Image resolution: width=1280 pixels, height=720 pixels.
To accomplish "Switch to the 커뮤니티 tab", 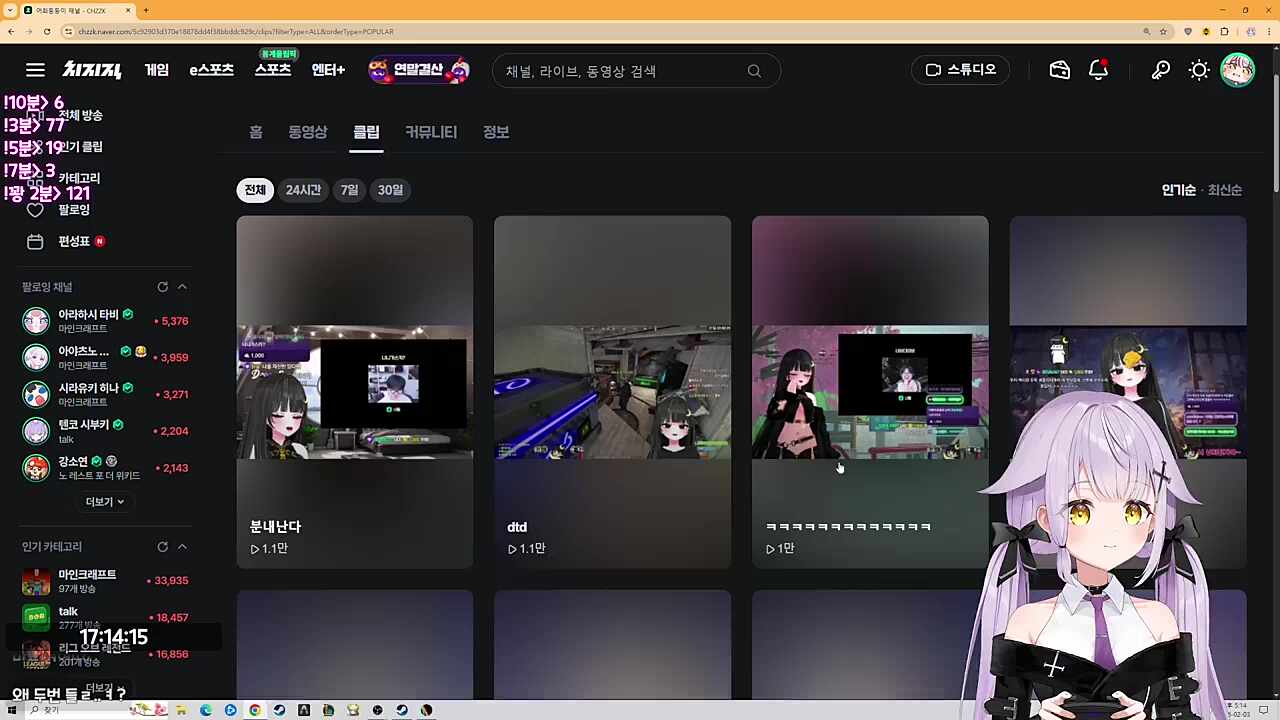I will coord(430,131).
